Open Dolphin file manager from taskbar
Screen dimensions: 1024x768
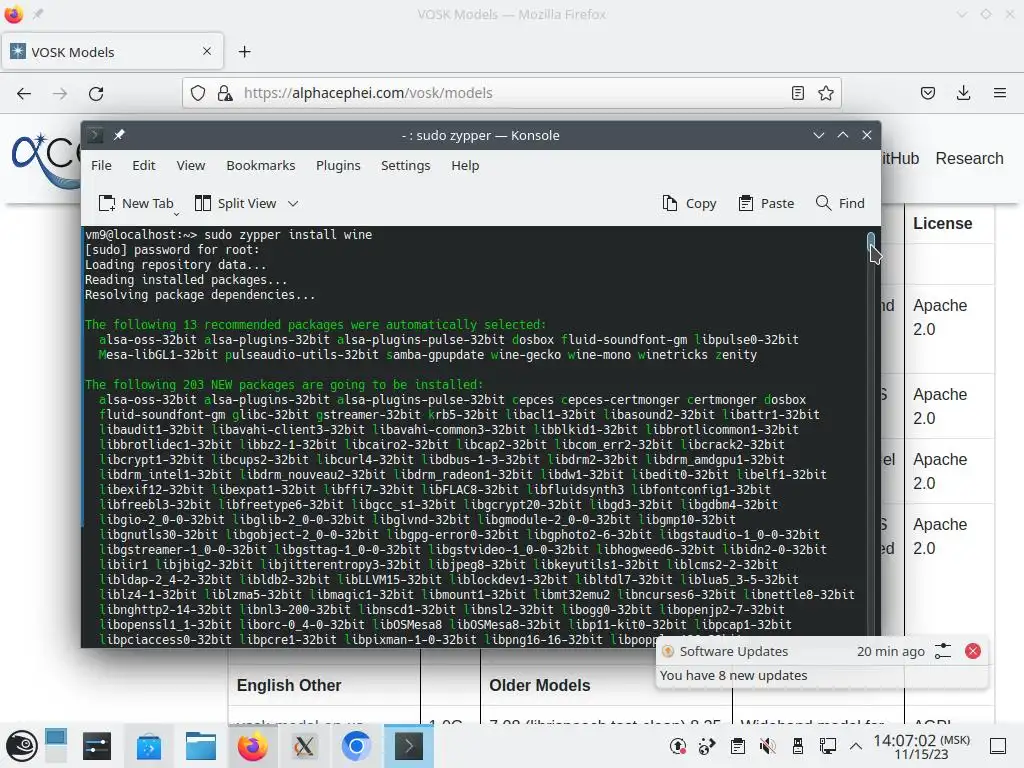tap(200, 746)
